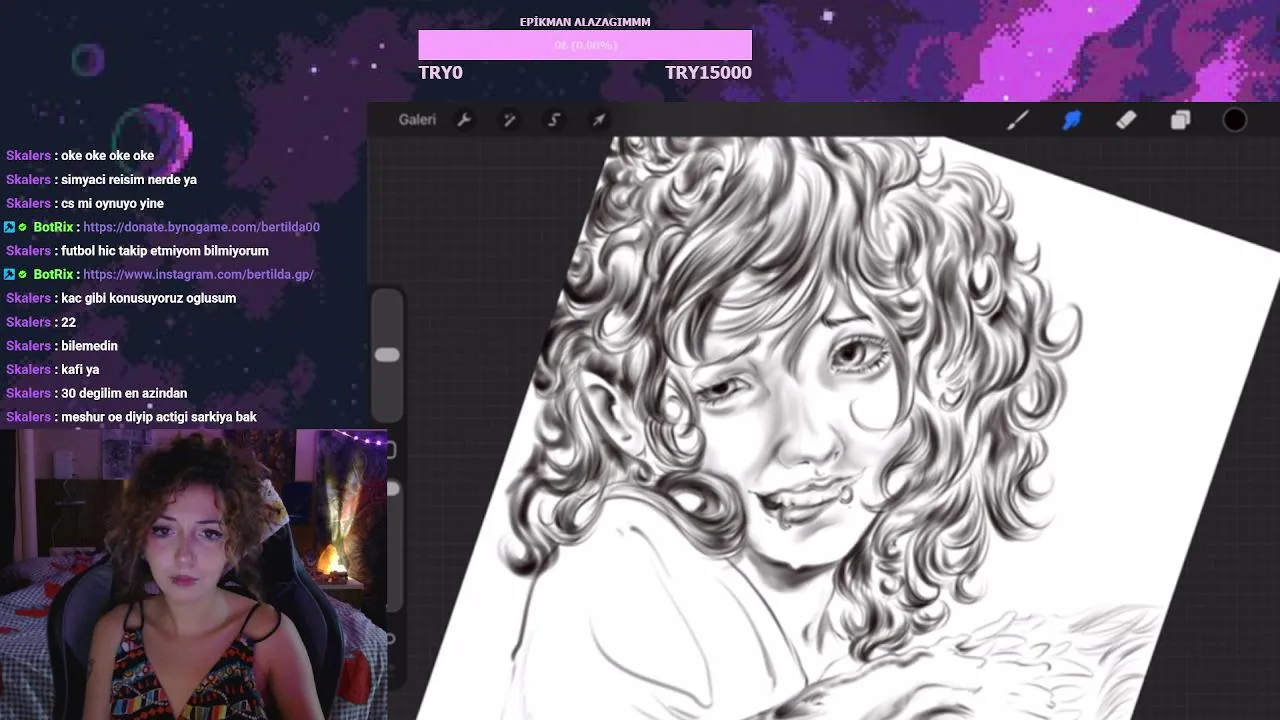The height and width of the screenshot is (720, 1280).
Task: Click the brush opacity slider handle
Action: pos(392,488)
